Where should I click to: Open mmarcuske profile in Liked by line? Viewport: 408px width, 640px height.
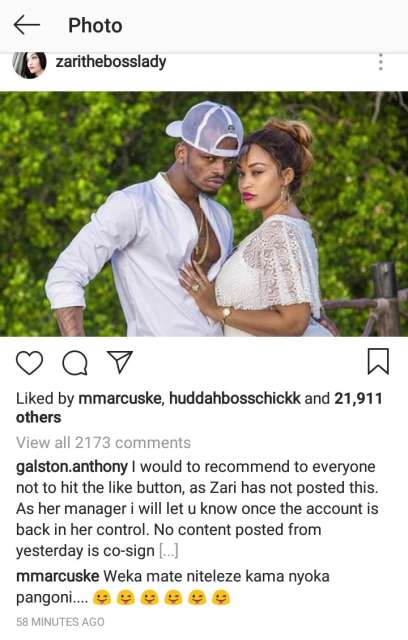tap(120, 398)
